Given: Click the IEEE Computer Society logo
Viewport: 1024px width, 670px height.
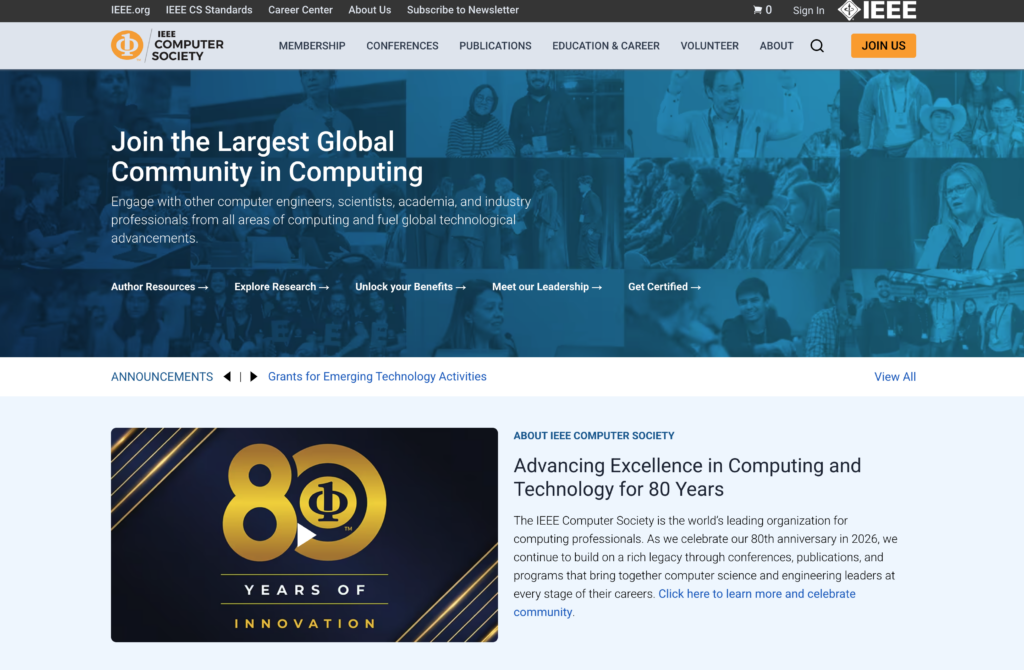Looking at the screenshot, I should coord(167,46).
